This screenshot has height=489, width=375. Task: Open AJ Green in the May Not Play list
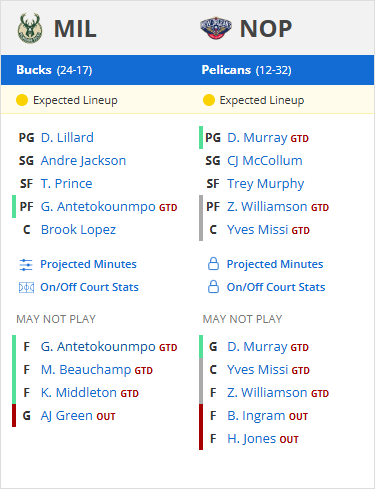(x=67, y=416)
